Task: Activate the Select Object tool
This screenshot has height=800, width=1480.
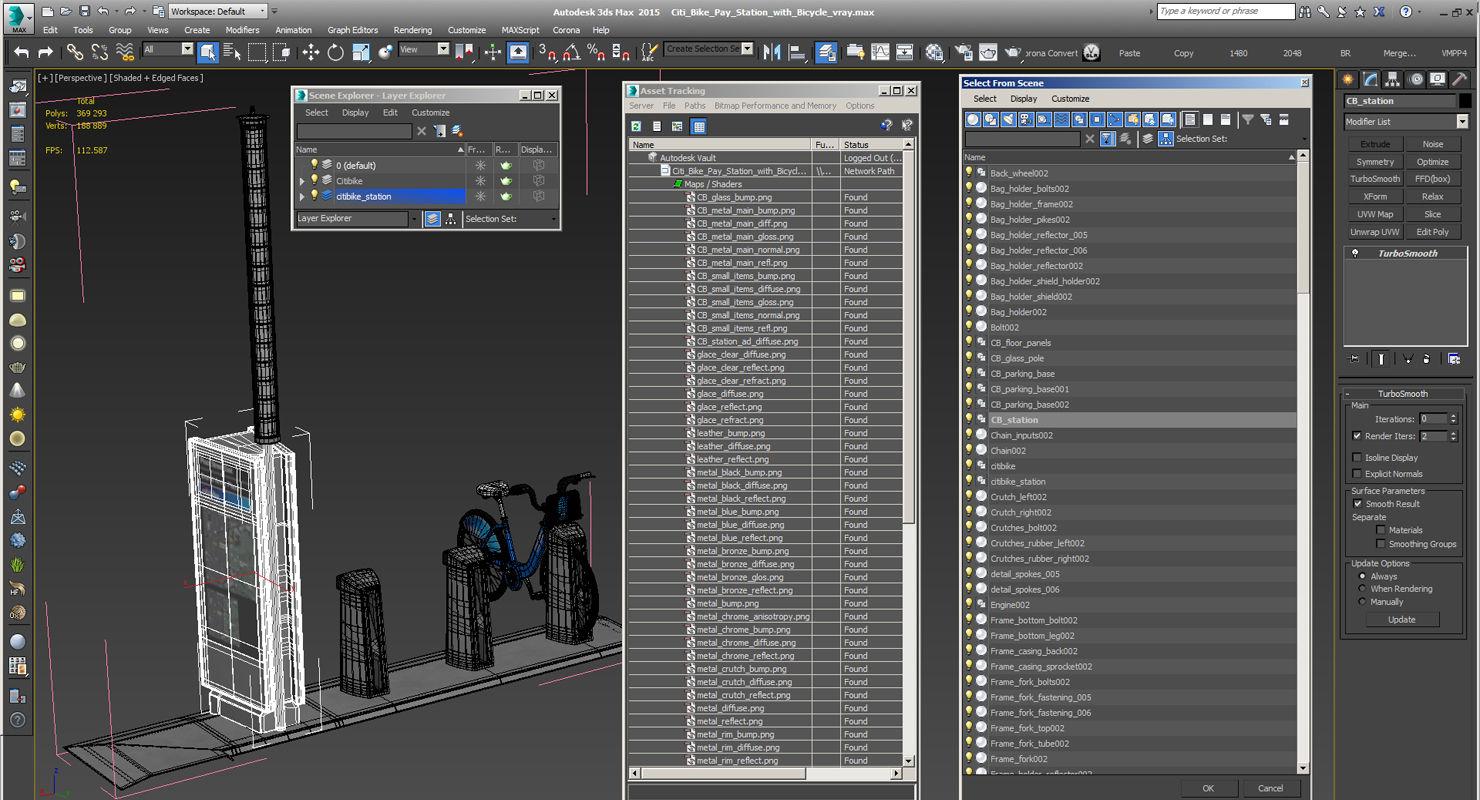Action: (208, 52)
